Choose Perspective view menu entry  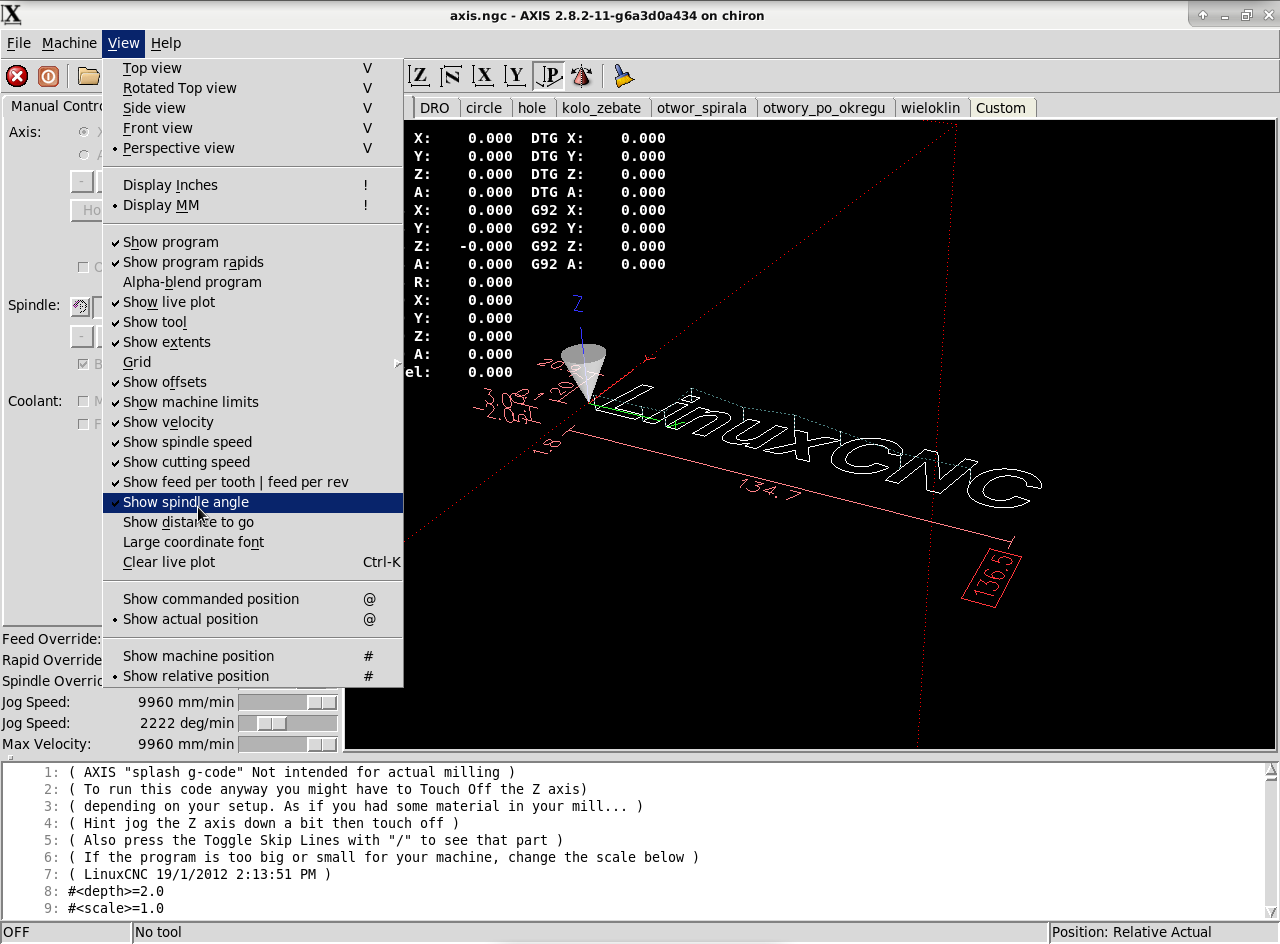pyautogui.click(x=253, y=148)
